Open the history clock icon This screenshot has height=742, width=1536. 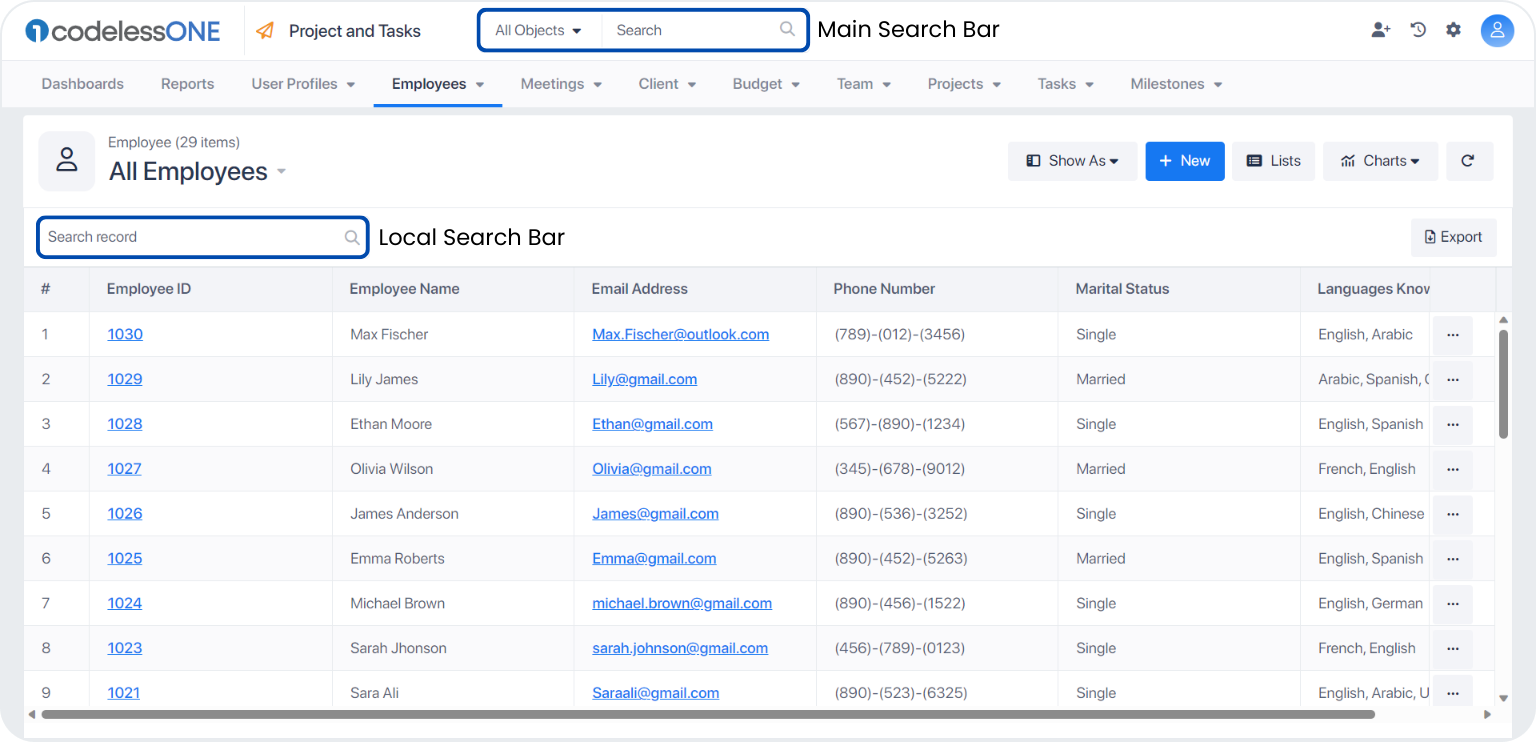pos(1418,30)
